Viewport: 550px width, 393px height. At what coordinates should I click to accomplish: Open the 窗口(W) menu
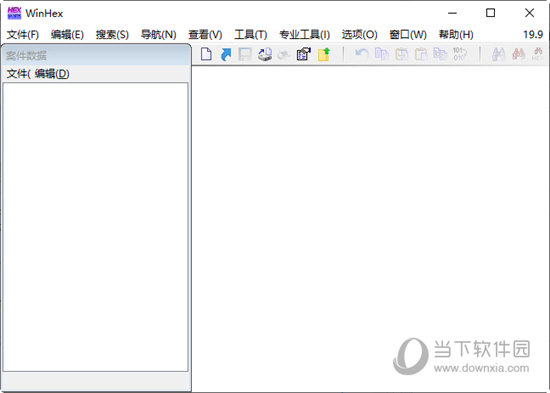point(408,34)
